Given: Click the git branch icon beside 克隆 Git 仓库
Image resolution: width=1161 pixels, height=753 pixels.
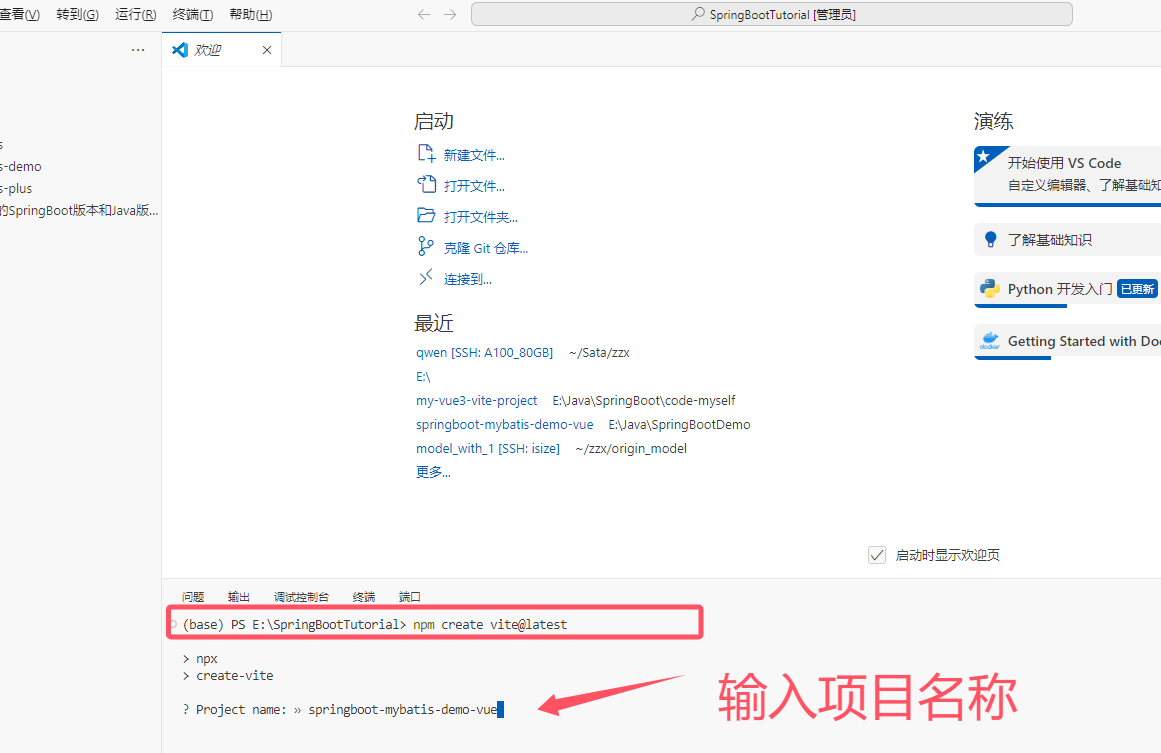Looking at the screenshot, I should [x=426, y=246].
